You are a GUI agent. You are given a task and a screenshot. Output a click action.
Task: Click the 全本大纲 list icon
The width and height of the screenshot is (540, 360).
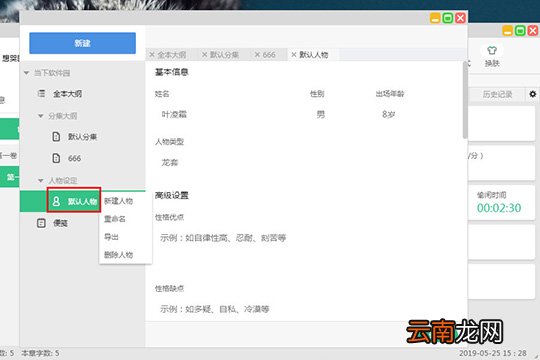click(41, 93)
